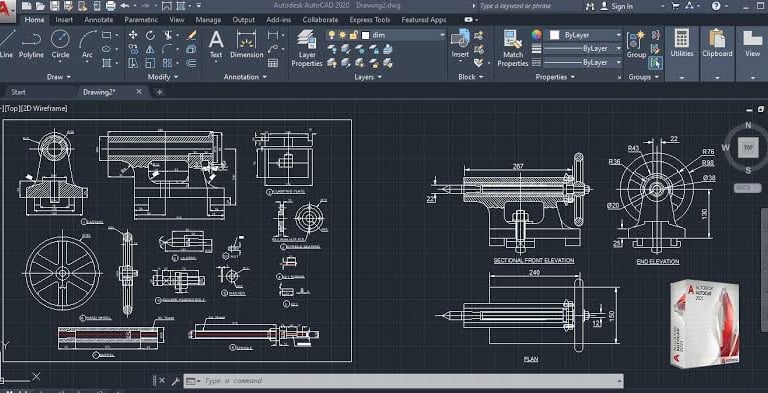The image size is (768, 393).
Task: Open Layer Properties manager
Action: (x=307, y=48)
